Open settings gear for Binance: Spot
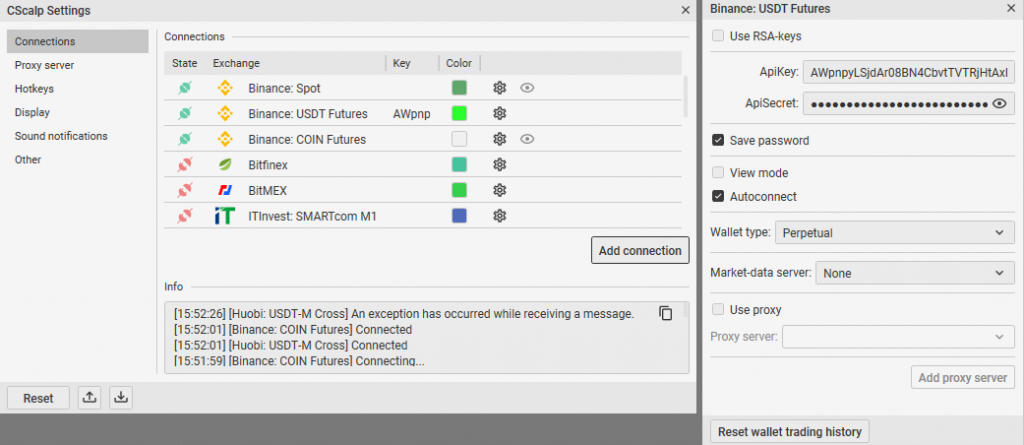This screenshot has height=445, width=1024. [500, 88]
